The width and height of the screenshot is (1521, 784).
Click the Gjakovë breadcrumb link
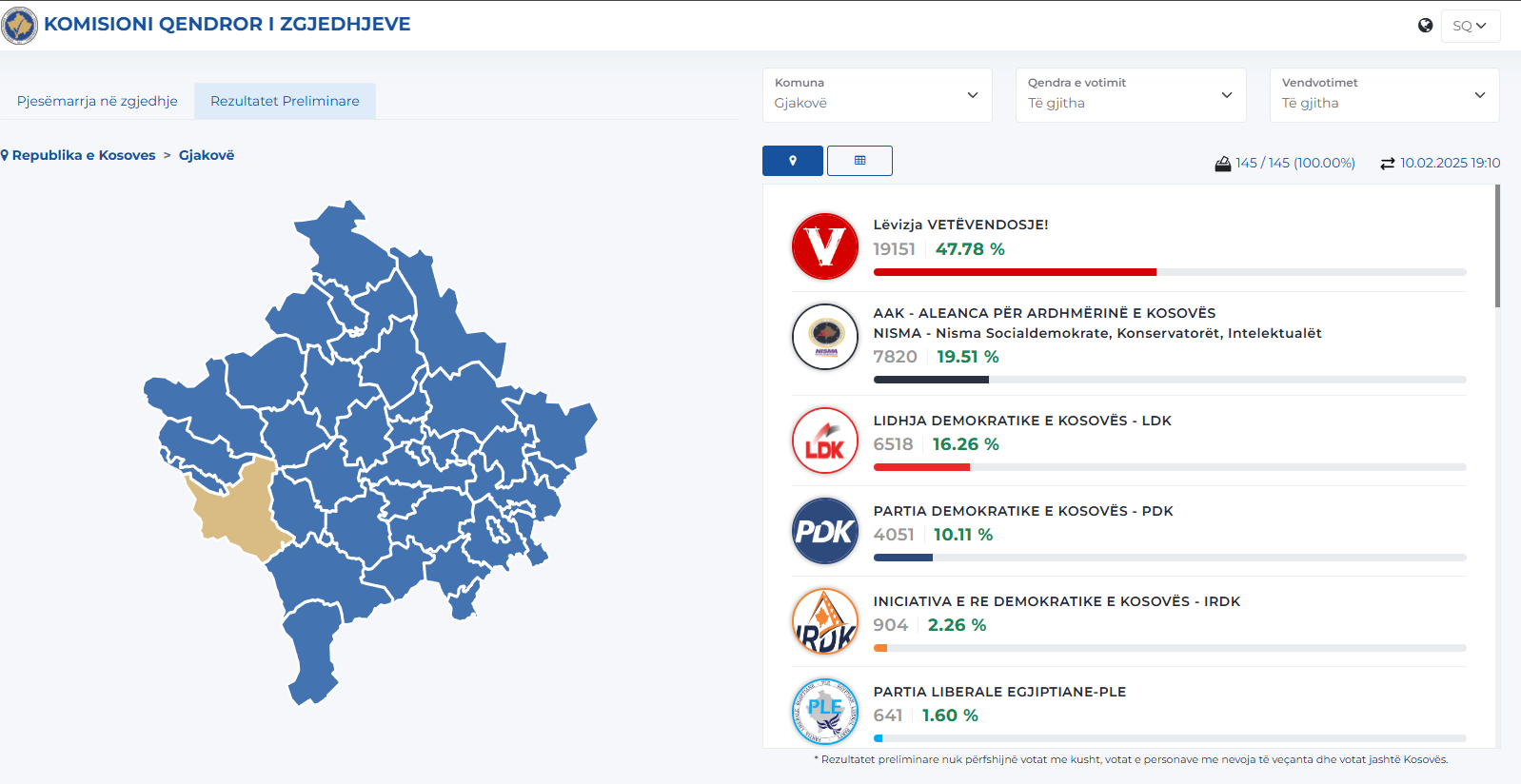pyautogui.click(x=207, y=155)
